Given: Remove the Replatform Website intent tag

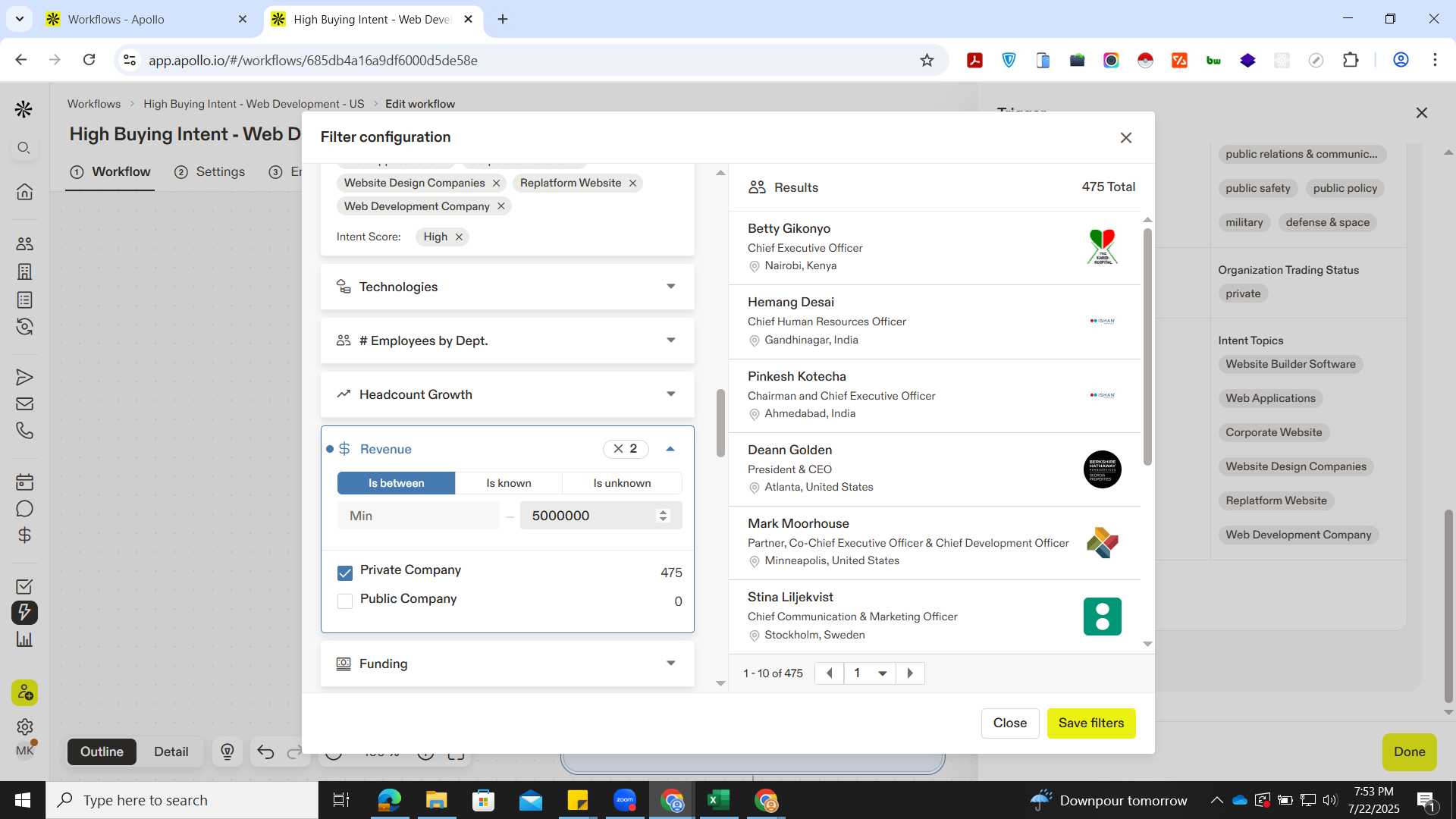Looking at the screenshot, I should pos(632,183).
